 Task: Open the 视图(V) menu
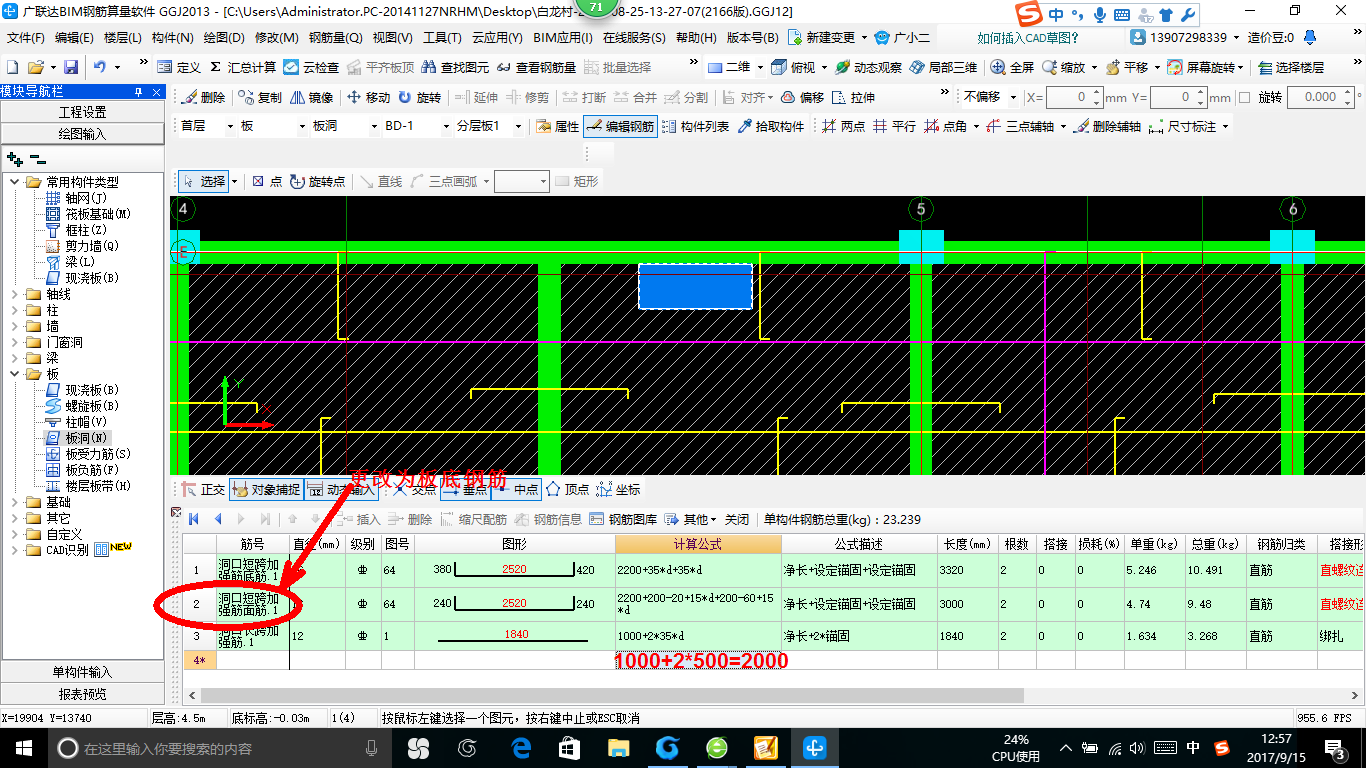[392, 37]
